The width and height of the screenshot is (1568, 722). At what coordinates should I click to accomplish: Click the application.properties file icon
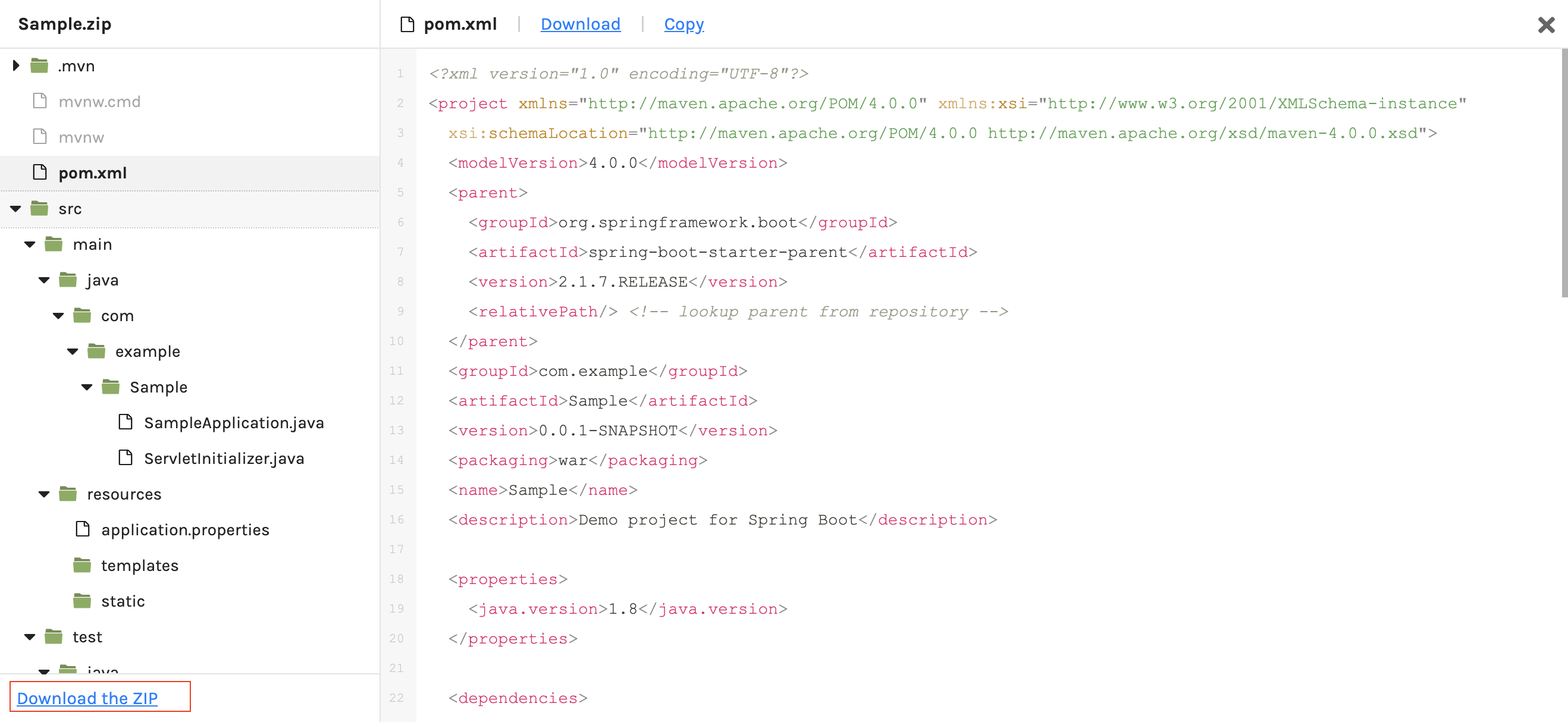pos(82,529)
